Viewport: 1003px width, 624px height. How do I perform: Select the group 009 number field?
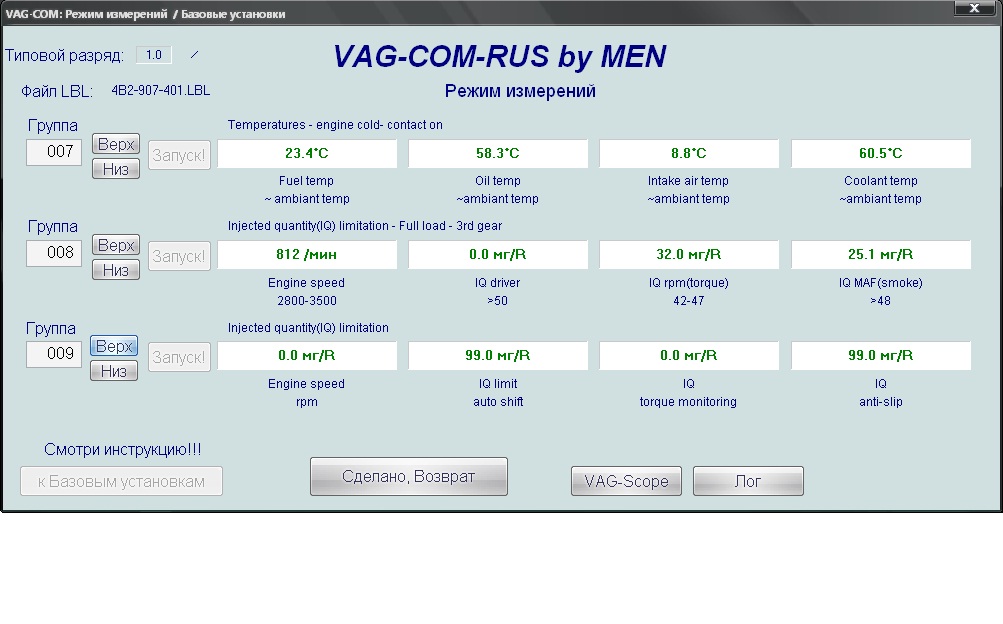pyautogui.click(x=54, y=354)
